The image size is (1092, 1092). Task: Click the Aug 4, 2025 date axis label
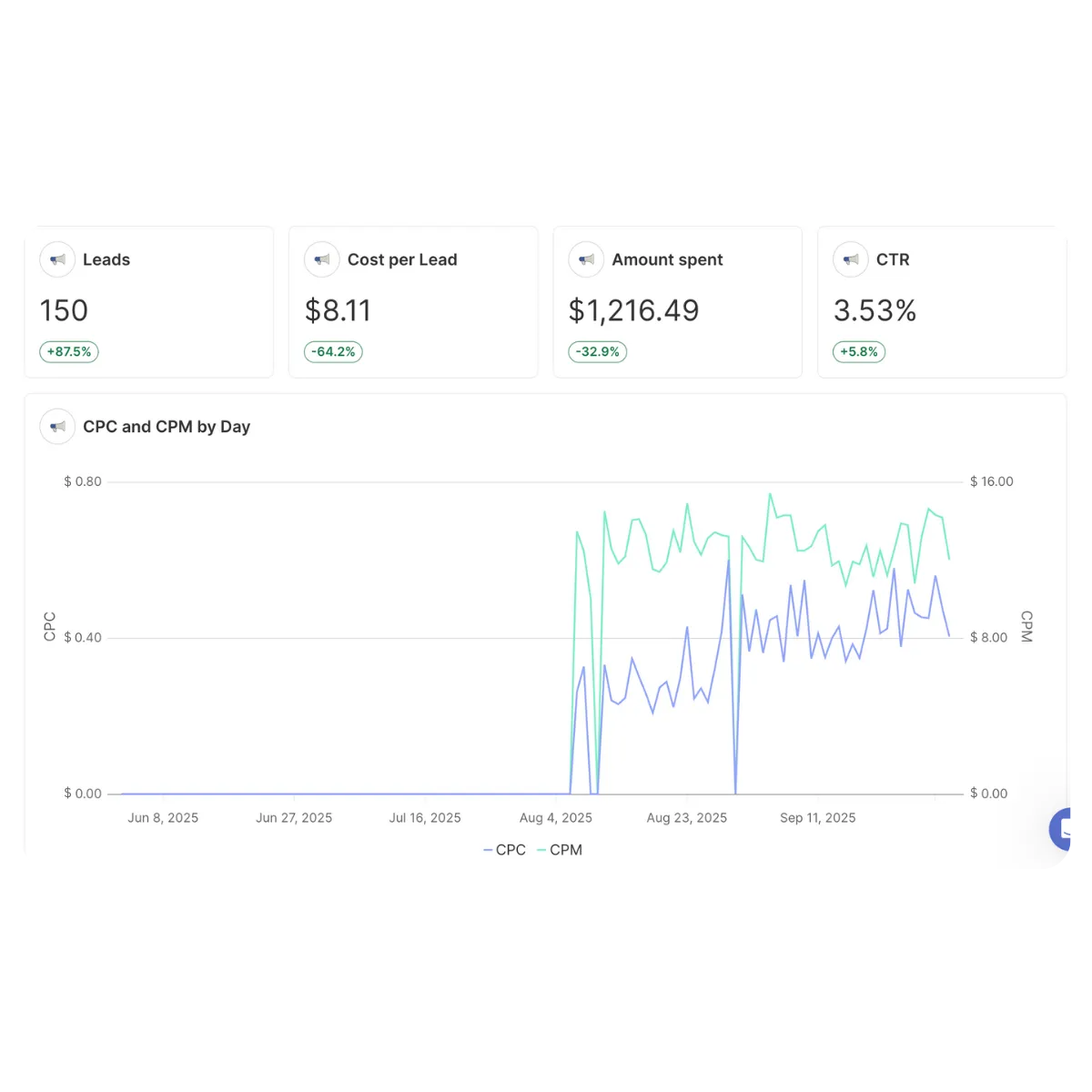tap(556, 818)
